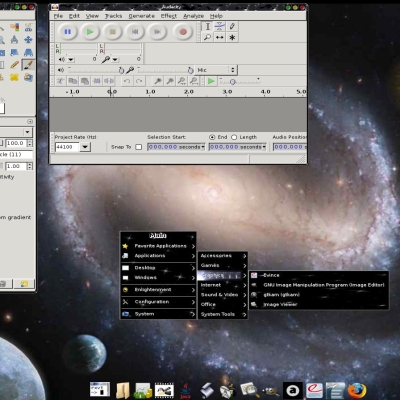Viewport: 400px width, 400px height.
Task: Open the Configuration menu entry
Action: tap(158, 302)
